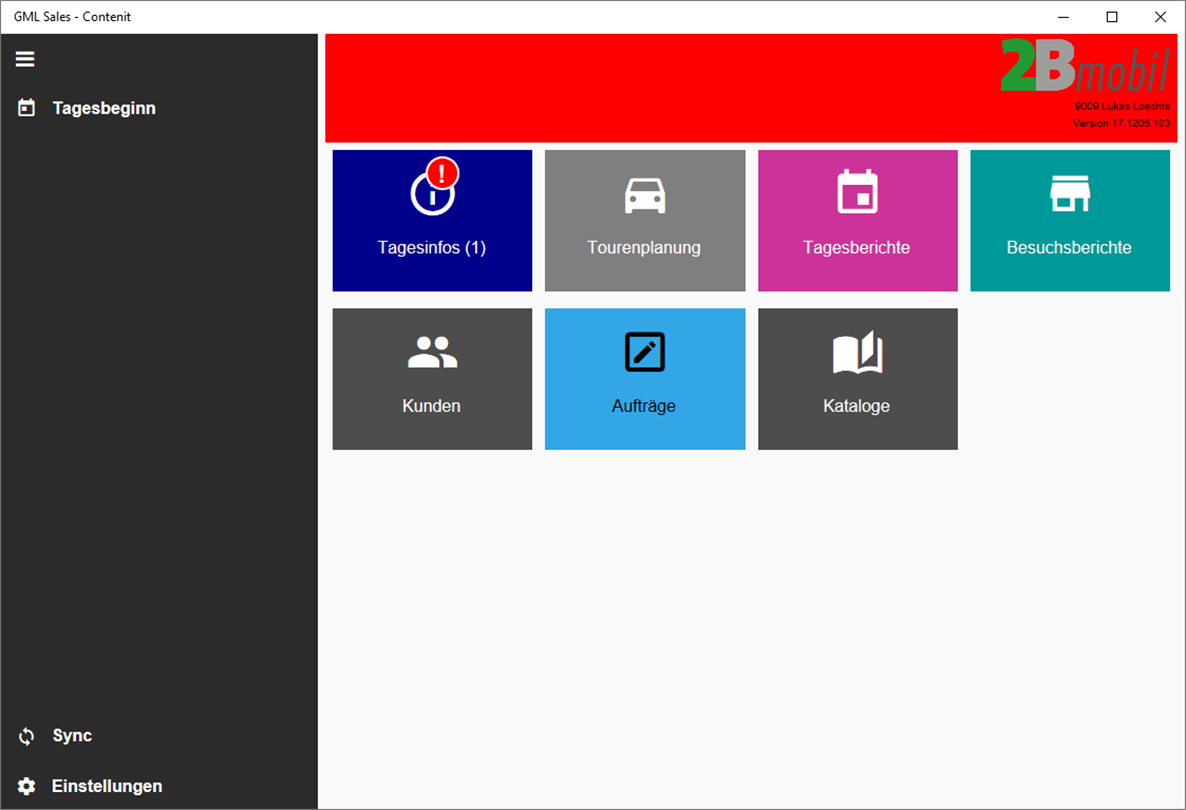Click the Tagesinfos info circle icon

pyautogui.click(x=430, y=196)
